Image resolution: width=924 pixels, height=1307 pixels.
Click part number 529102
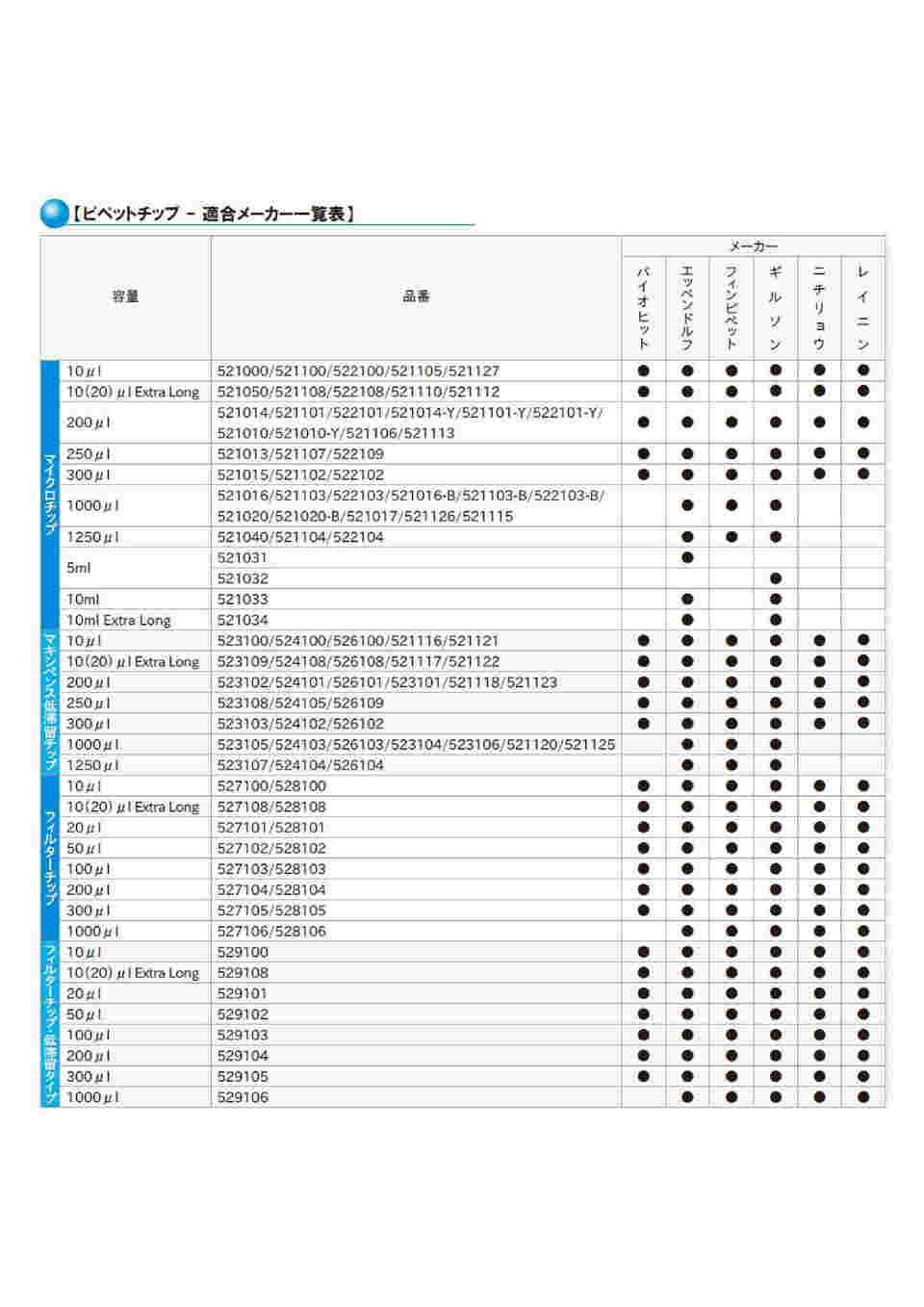tap(243, 1014)
